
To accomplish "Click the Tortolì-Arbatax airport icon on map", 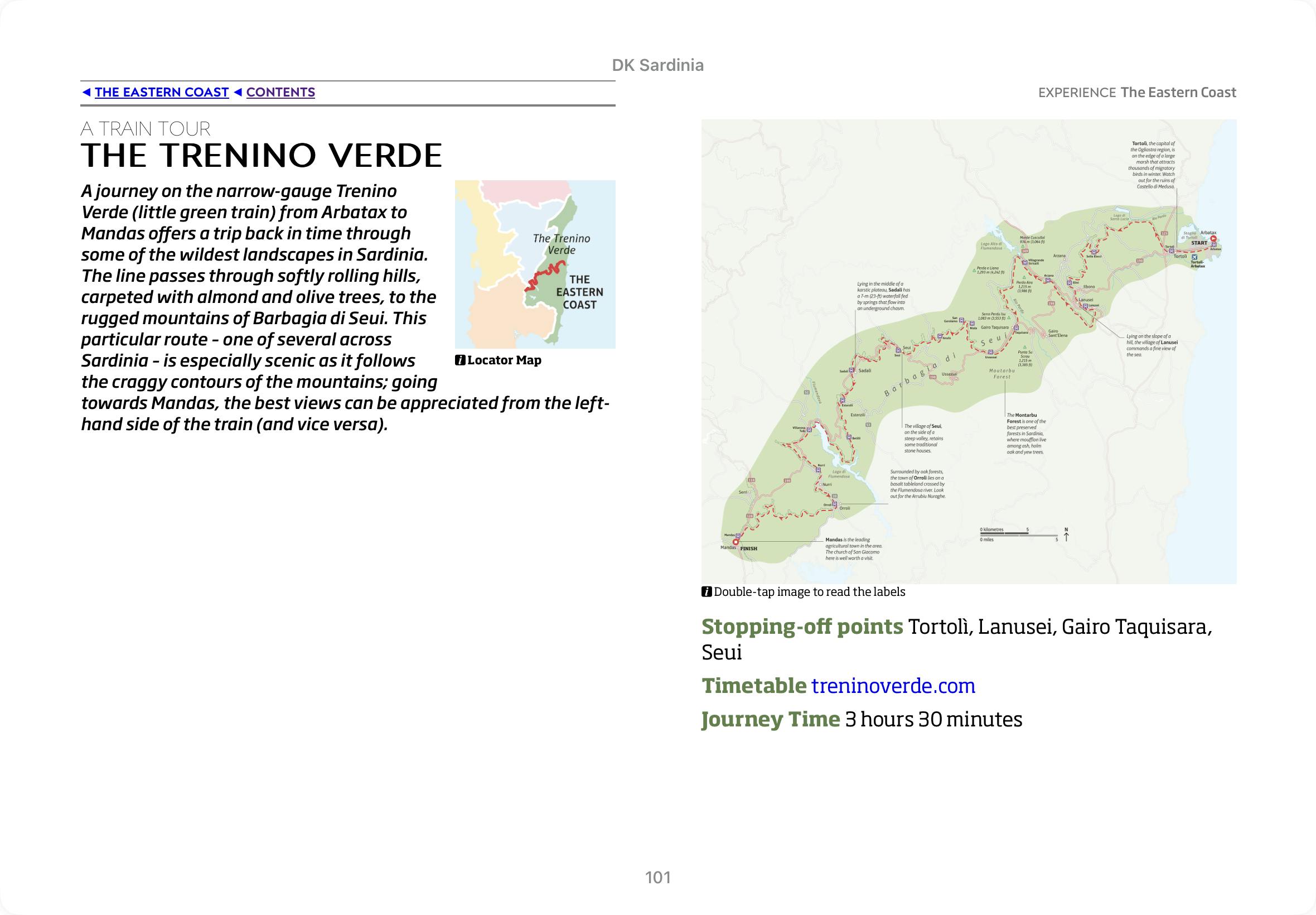I will [x=1194, y=257].
